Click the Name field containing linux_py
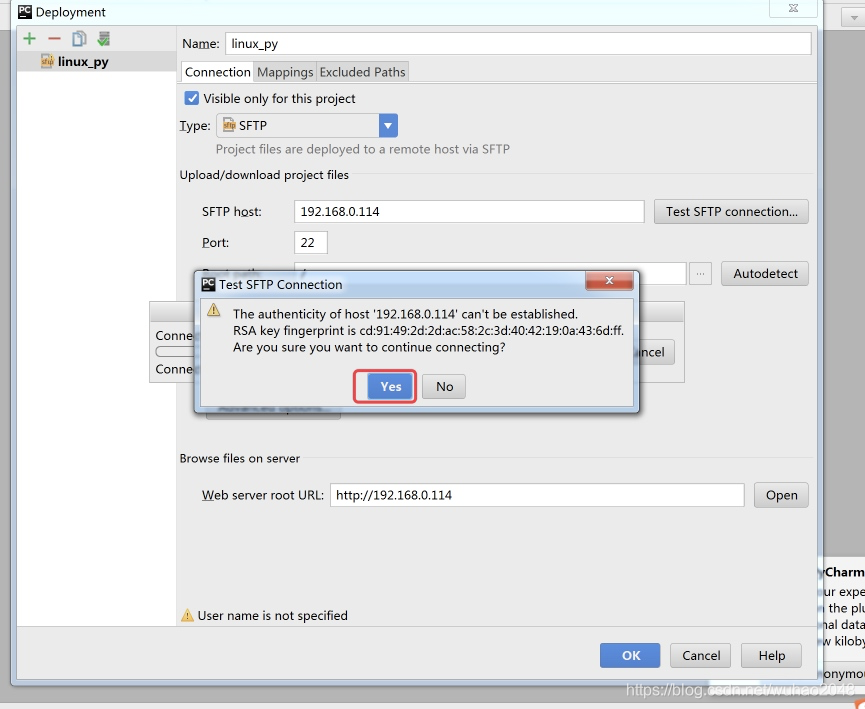865x709 pixels. 518,44
